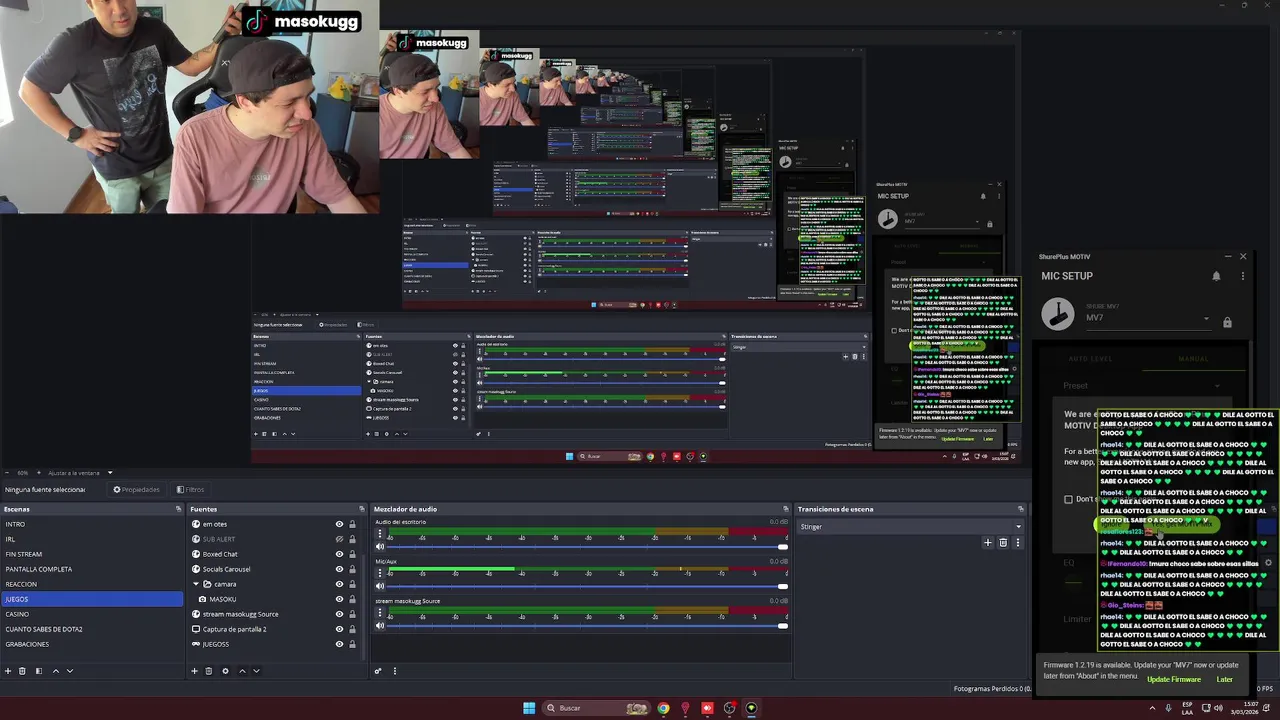Show hidden system tray icons
Viewport: 1280px width, 720px height.
pos(1152,708)
